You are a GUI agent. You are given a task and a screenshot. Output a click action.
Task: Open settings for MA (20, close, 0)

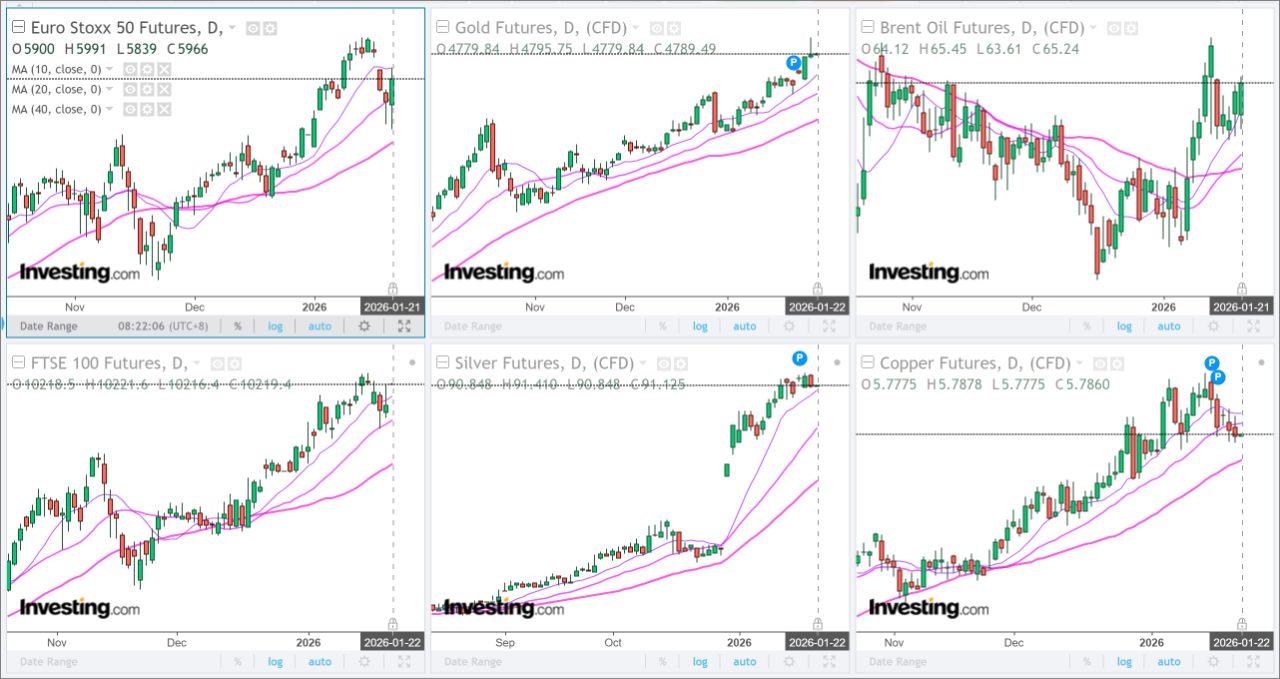coord(146,89)
